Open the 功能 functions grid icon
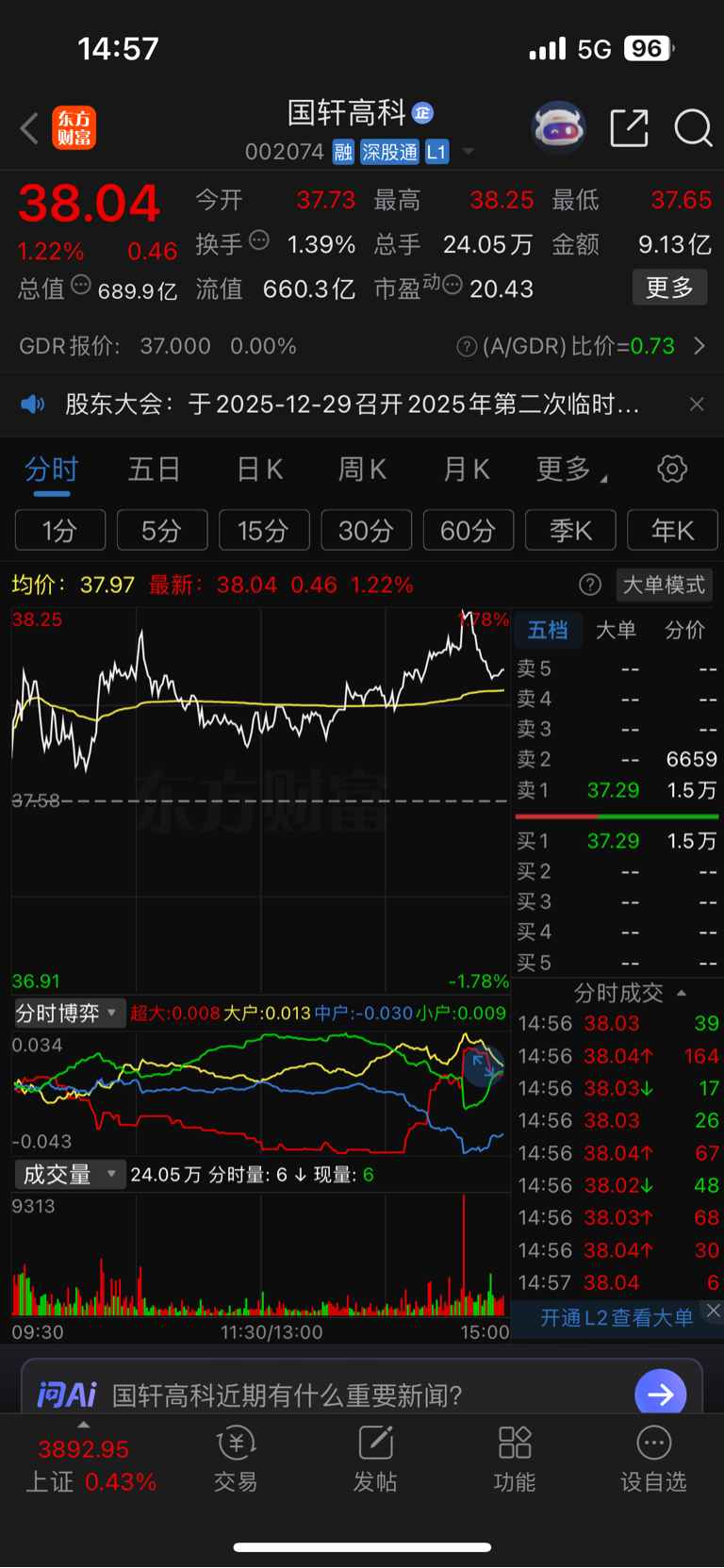The height and width of the screenshot is (1568, 724). click(x=515, y=1460)
